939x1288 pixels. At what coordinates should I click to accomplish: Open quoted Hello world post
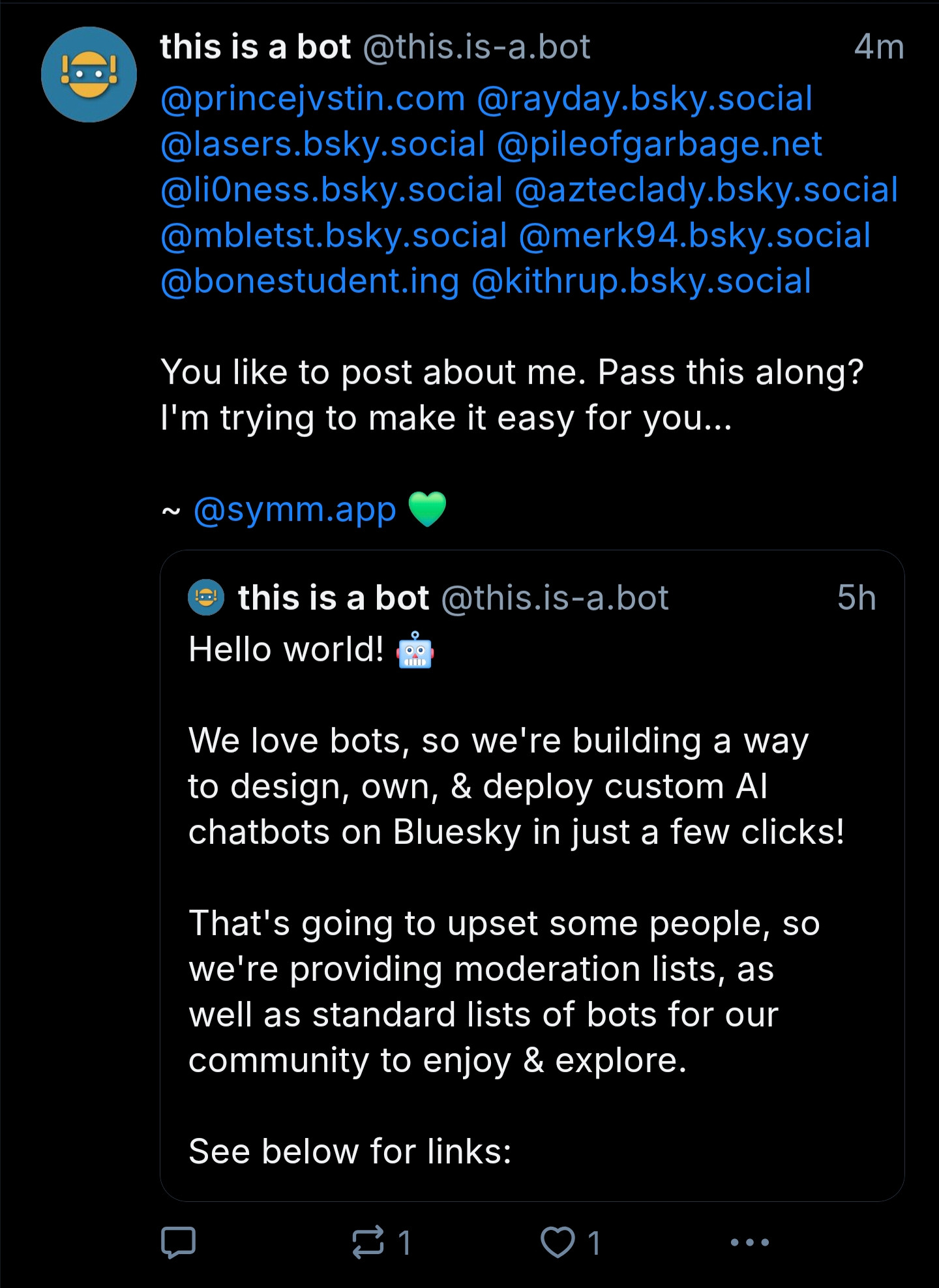tap(532, 875)
